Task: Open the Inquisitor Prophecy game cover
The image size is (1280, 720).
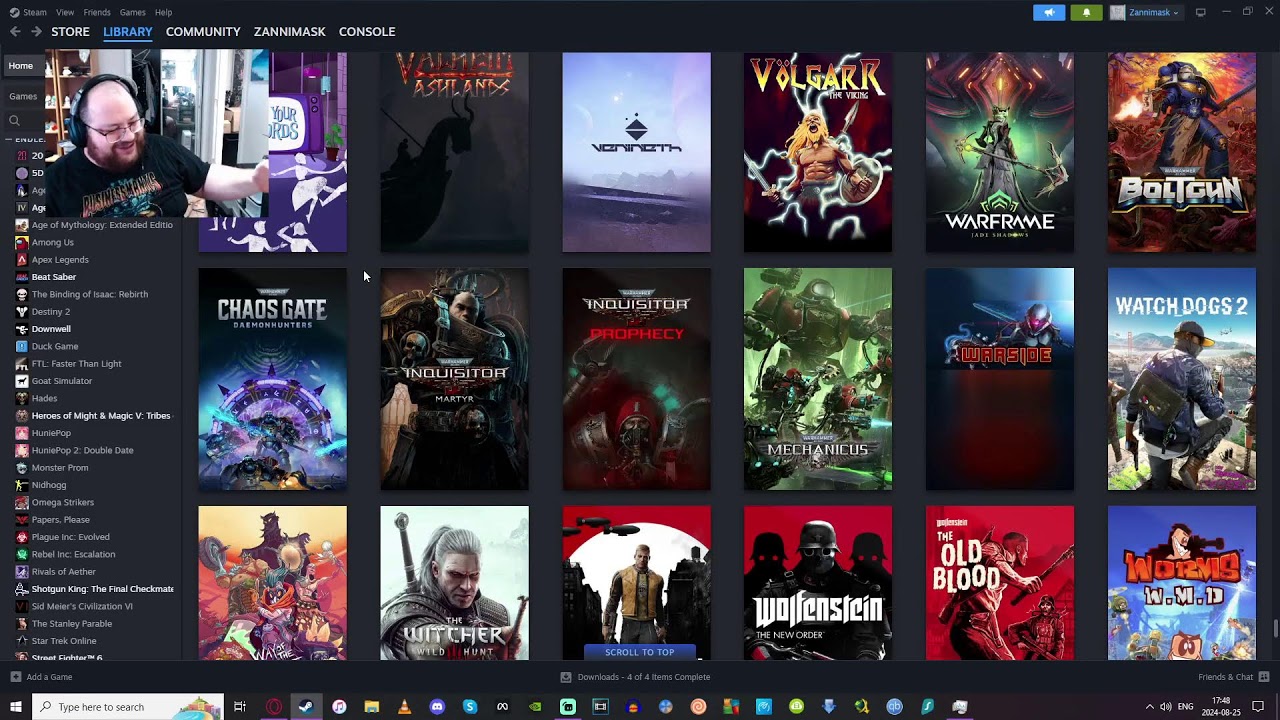Action: [636, 379]
